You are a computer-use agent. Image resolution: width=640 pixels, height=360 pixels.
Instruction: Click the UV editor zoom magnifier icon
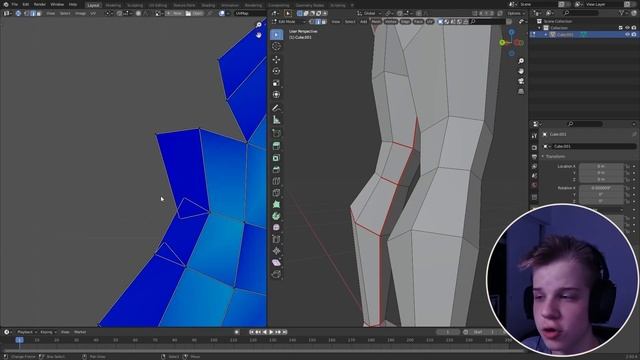259,25
